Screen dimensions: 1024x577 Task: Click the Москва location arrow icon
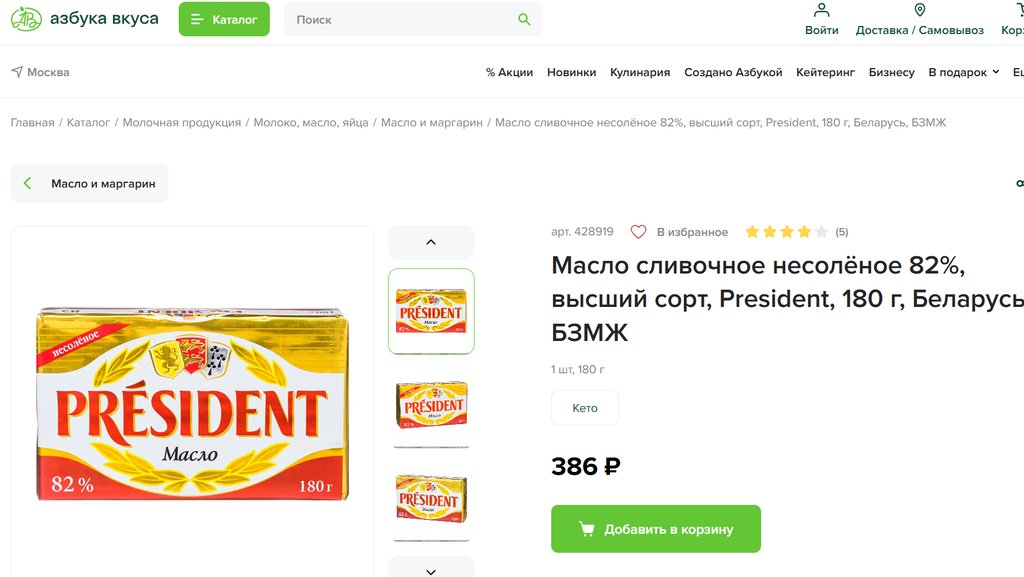click(17, 72)
